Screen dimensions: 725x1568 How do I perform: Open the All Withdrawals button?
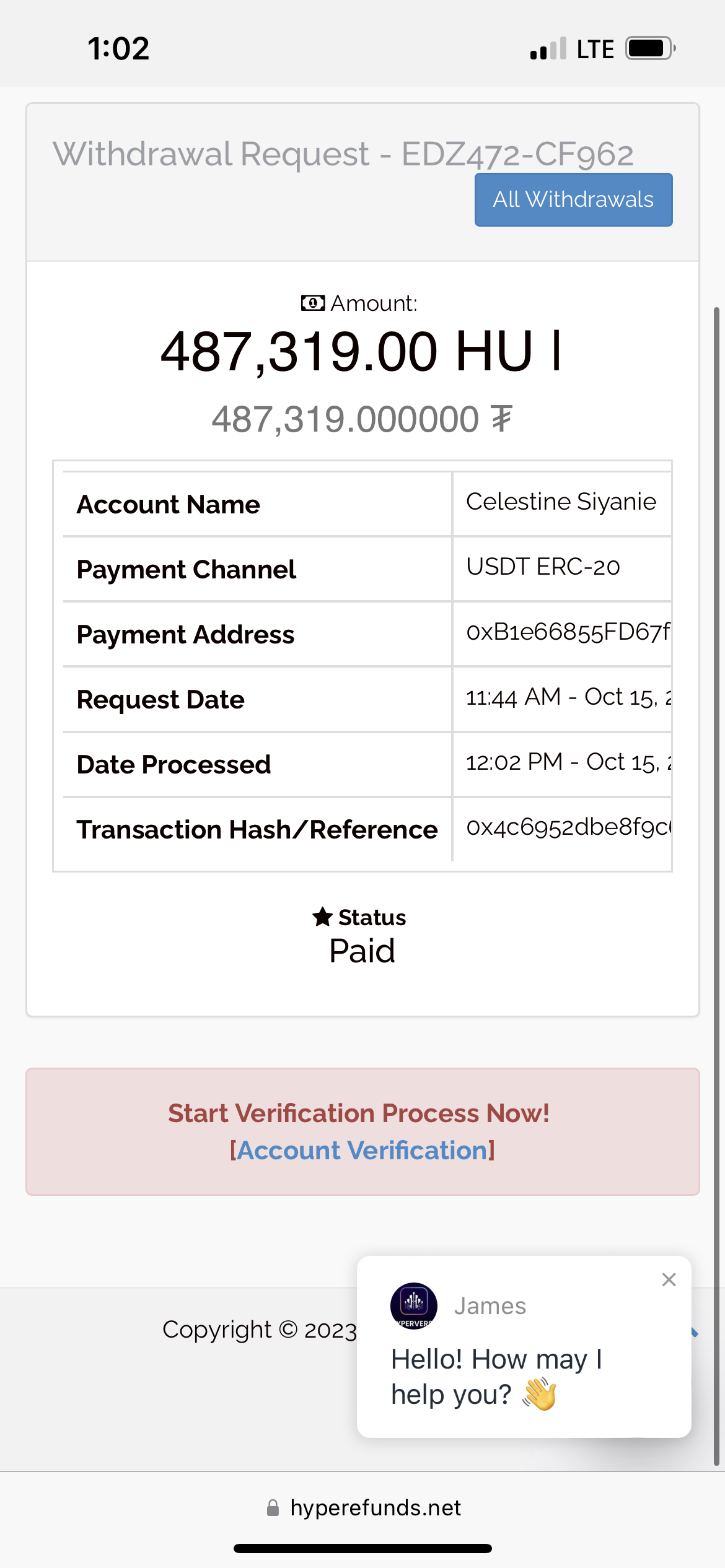coord(573,199)
